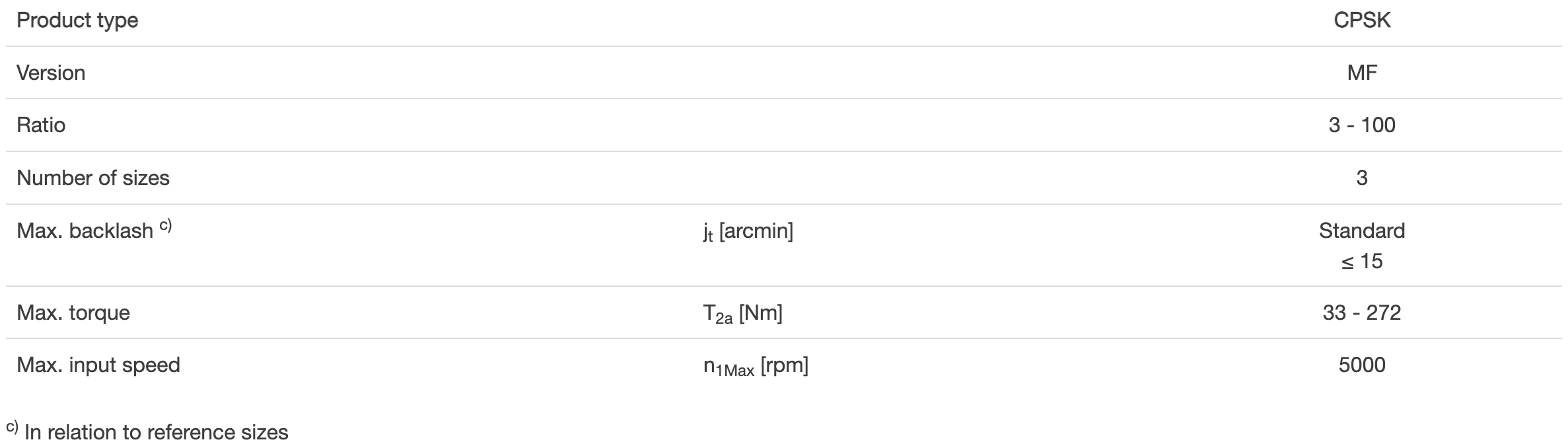The width and height of the screenshot is (1568, 448).
Task: Select the CPSK product type value
Action: pos(1362,20)
